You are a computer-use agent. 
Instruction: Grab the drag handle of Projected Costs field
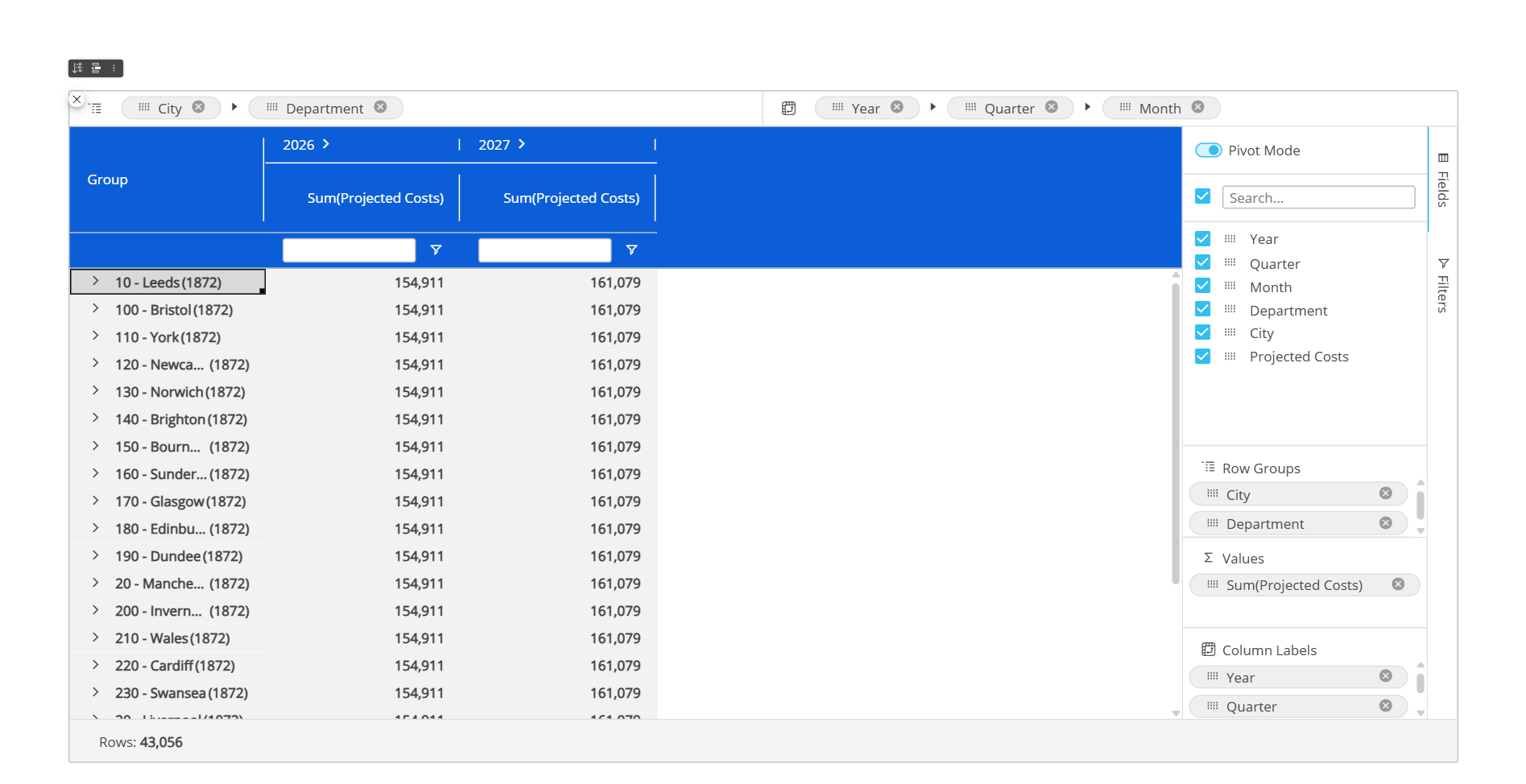coord(1230,356)
